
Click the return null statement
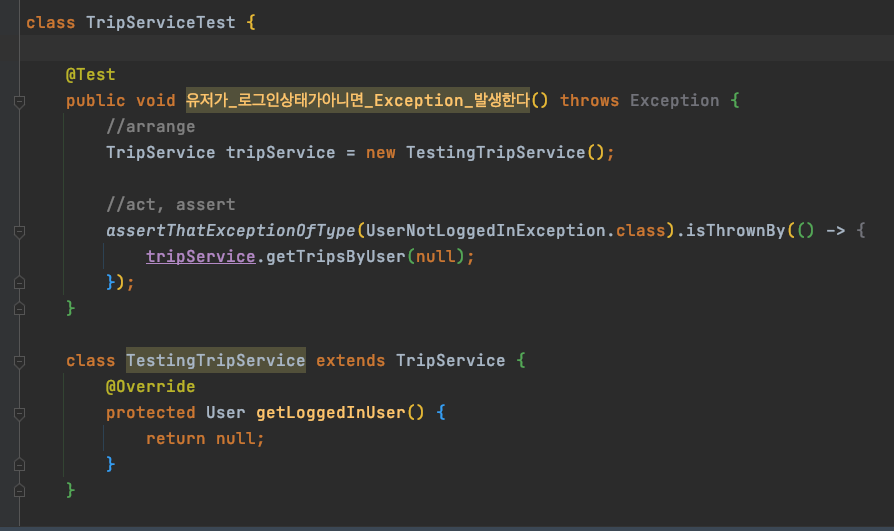pyautogui.click(x=205, y=439)
